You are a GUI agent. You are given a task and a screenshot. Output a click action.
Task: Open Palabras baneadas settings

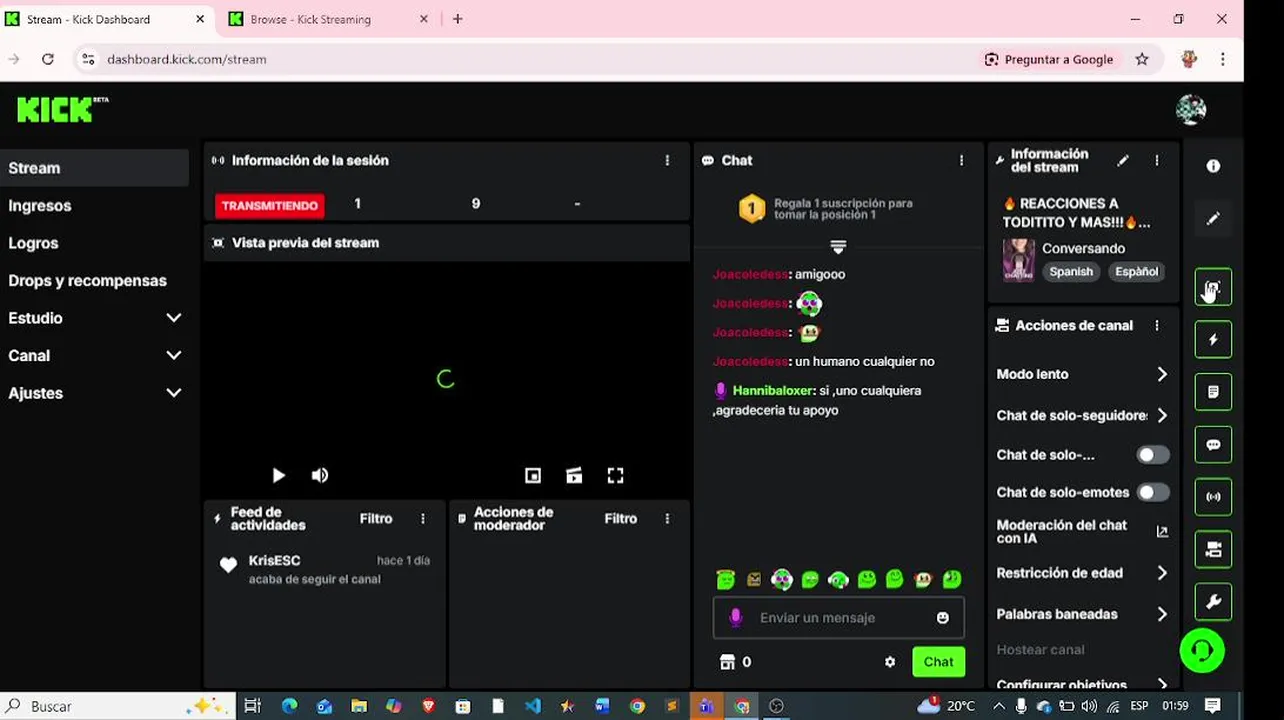pos(1082,614)
